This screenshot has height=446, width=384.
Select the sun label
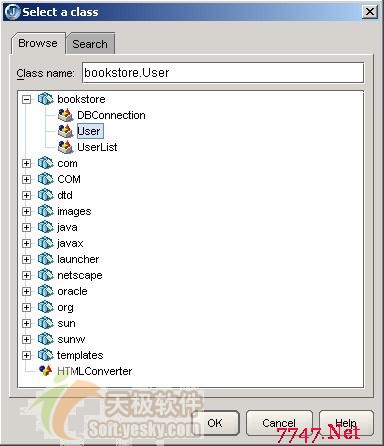pos(66,323)
